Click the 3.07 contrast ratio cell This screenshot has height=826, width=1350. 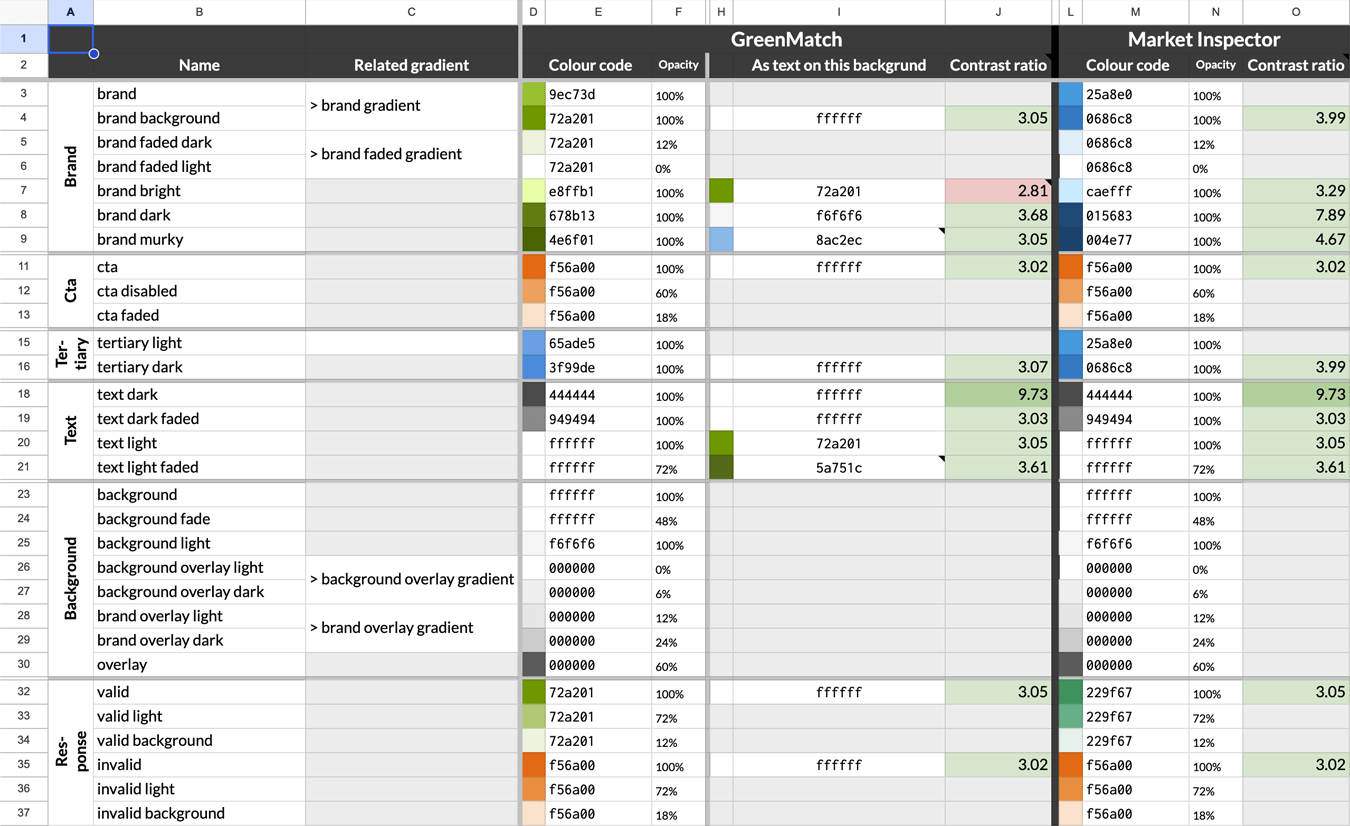(998, 368)
